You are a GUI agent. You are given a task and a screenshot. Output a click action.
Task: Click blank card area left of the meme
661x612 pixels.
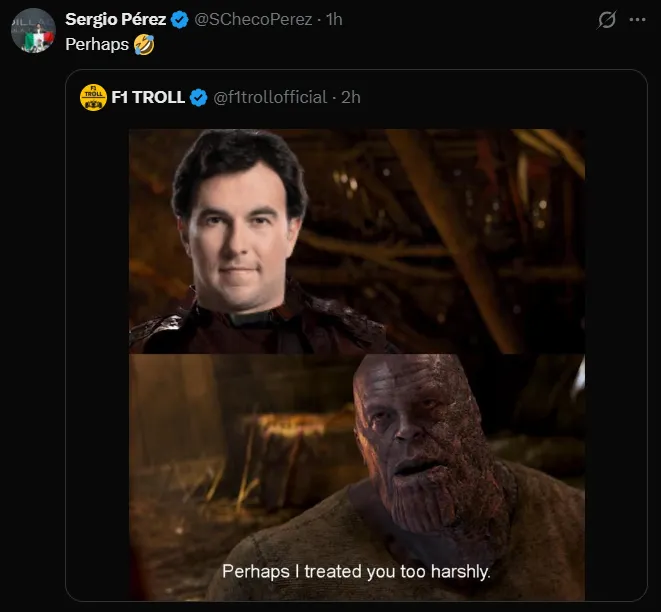(98, 350)
